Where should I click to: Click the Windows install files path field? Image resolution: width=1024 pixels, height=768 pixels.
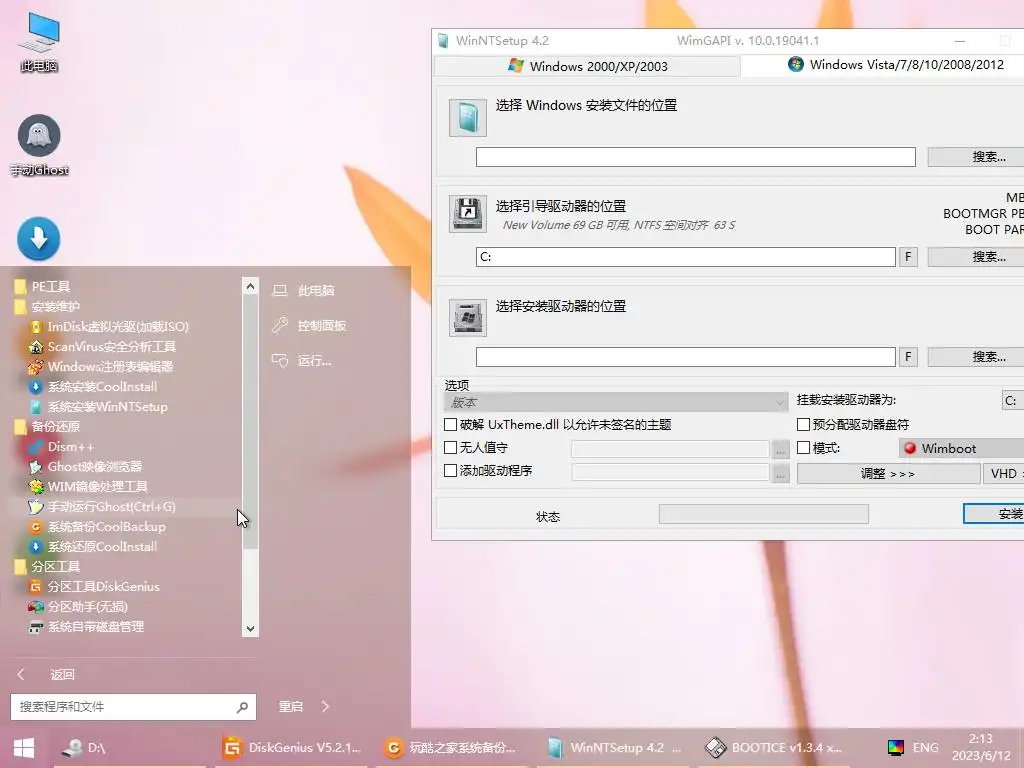coord(696,157)
